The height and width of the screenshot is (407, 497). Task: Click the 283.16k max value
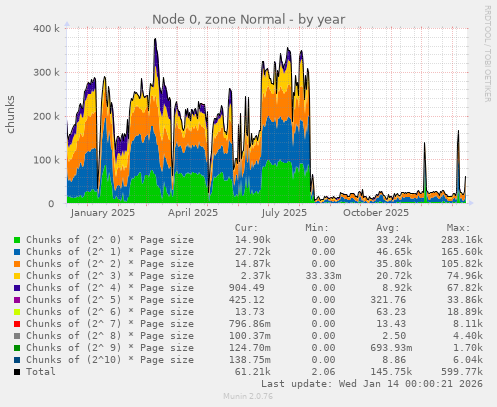(462, 240)
